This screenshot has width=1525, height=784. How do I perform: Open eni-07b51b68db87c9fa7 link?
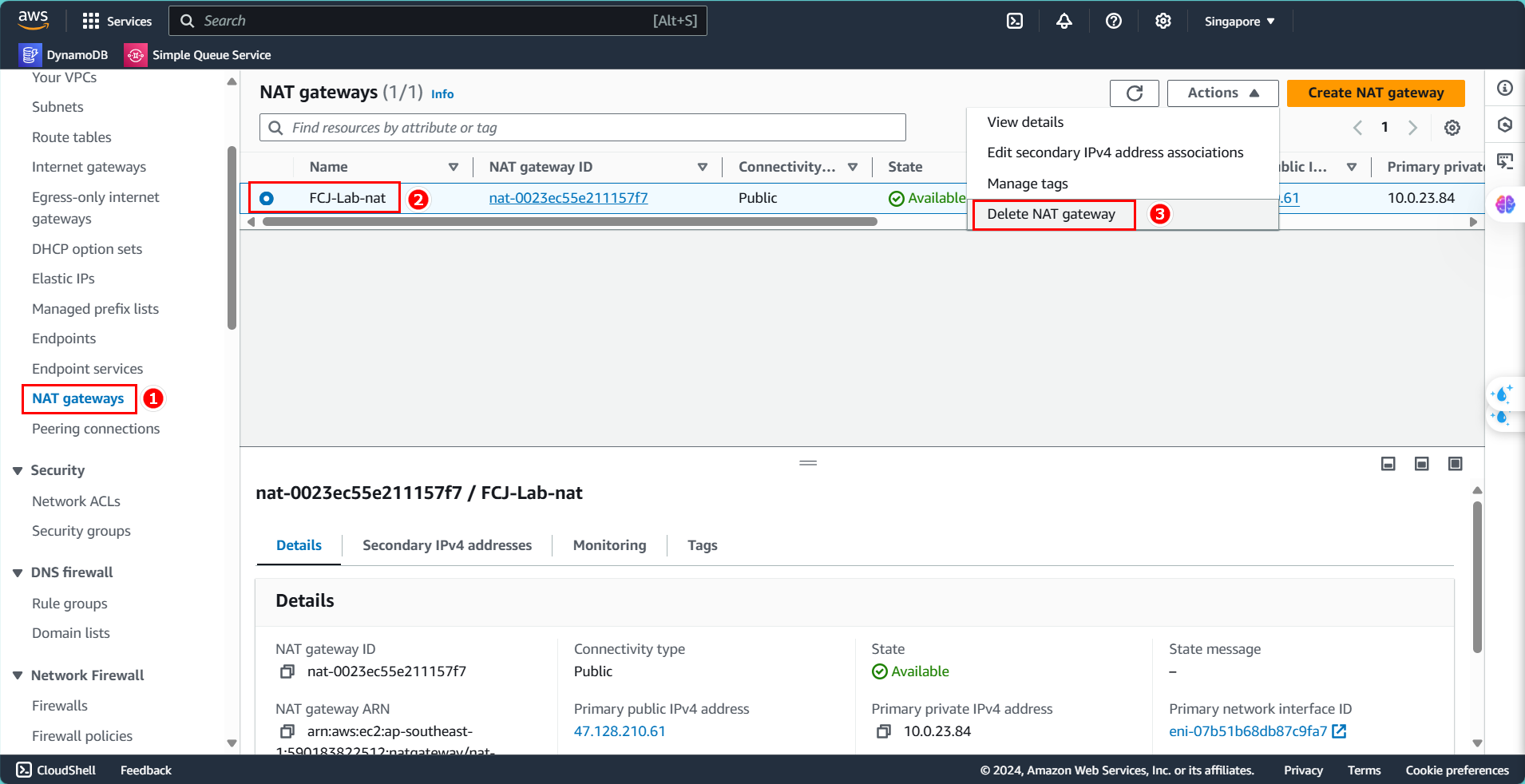1248,731
